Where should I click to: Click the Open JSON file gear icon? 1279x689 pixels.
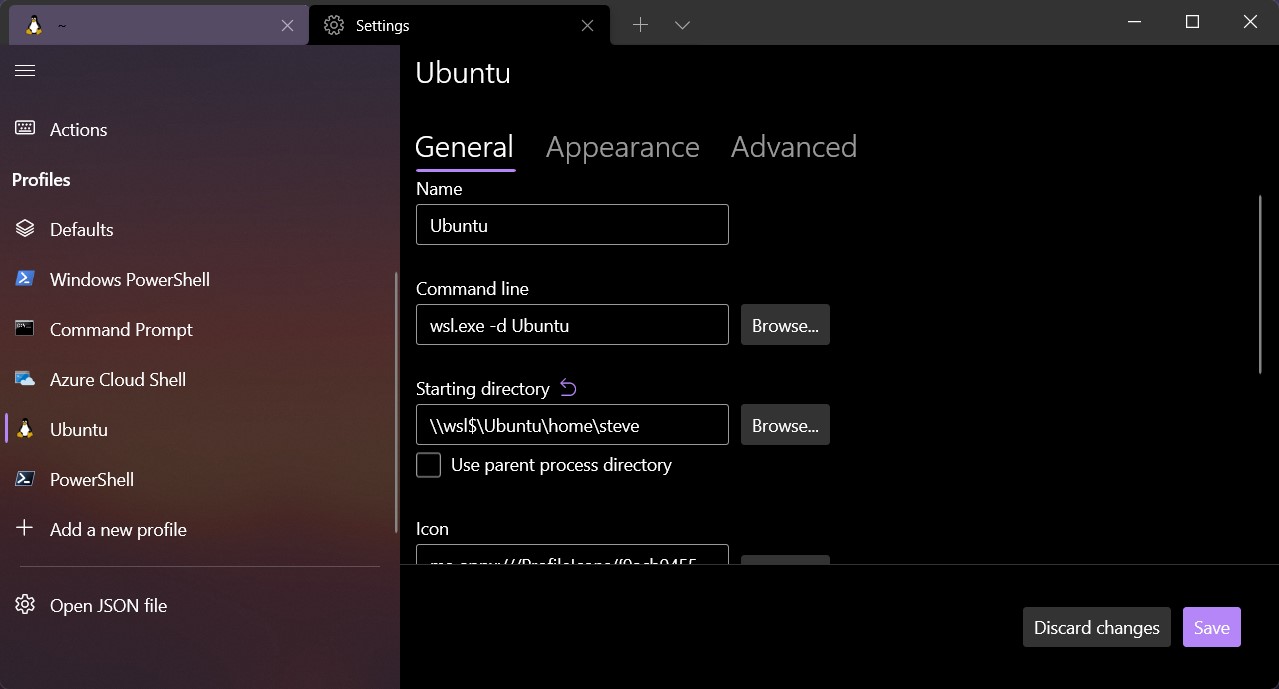(25, 605)
